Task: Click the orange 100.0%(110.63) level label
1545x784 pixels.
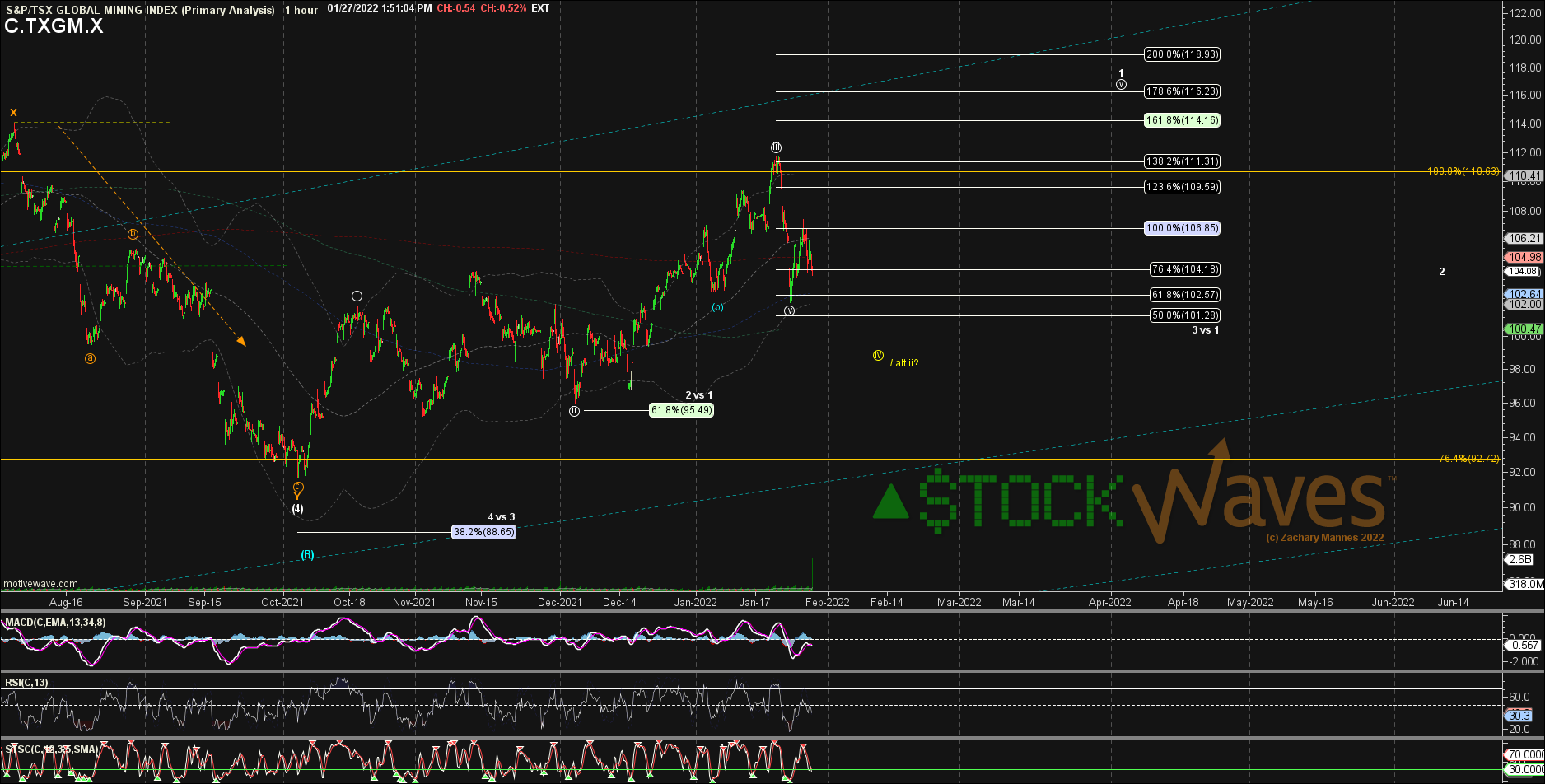Action: coord(1463,171)
